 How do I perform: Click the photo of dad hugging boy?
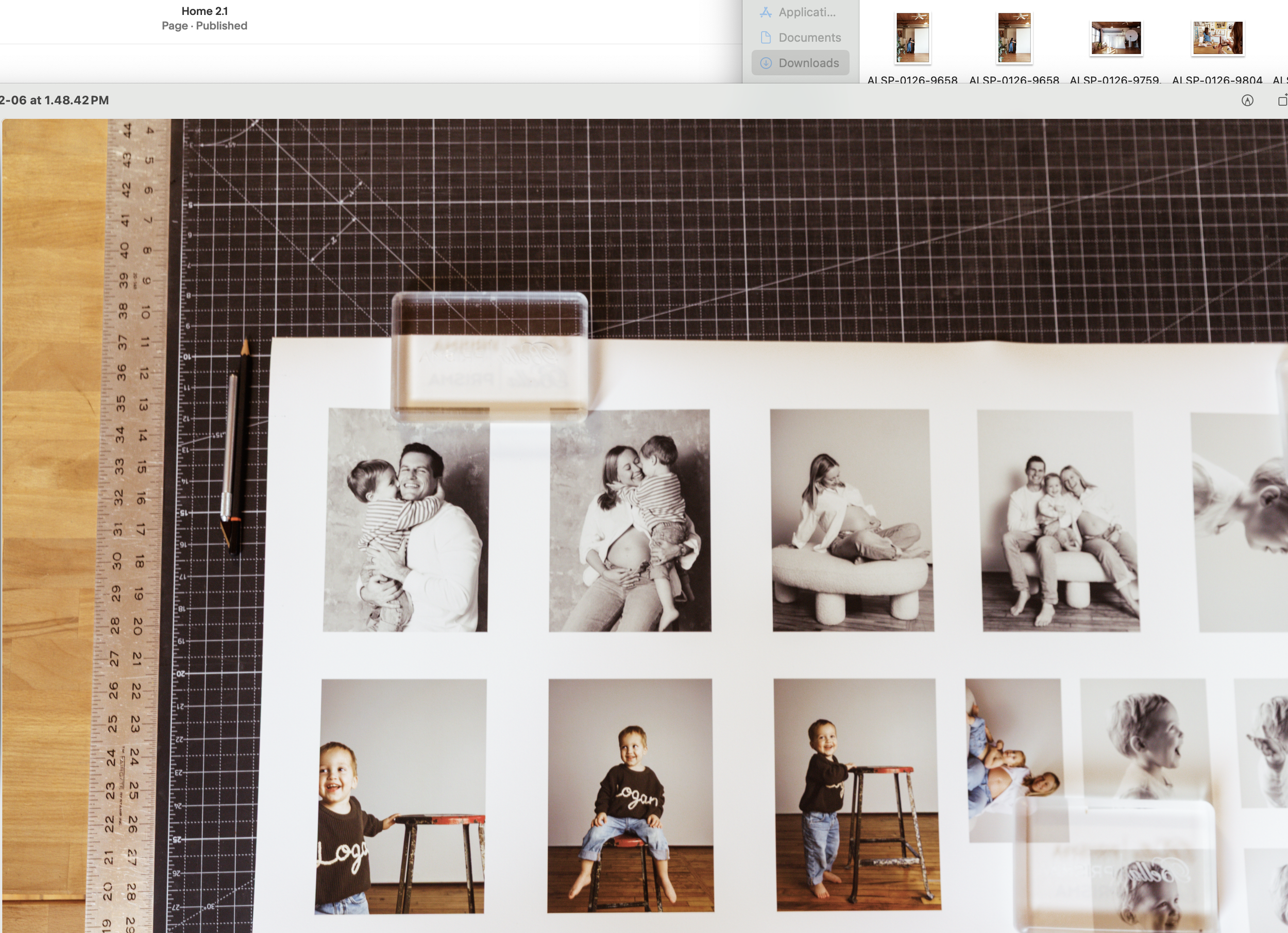point(405,520)
